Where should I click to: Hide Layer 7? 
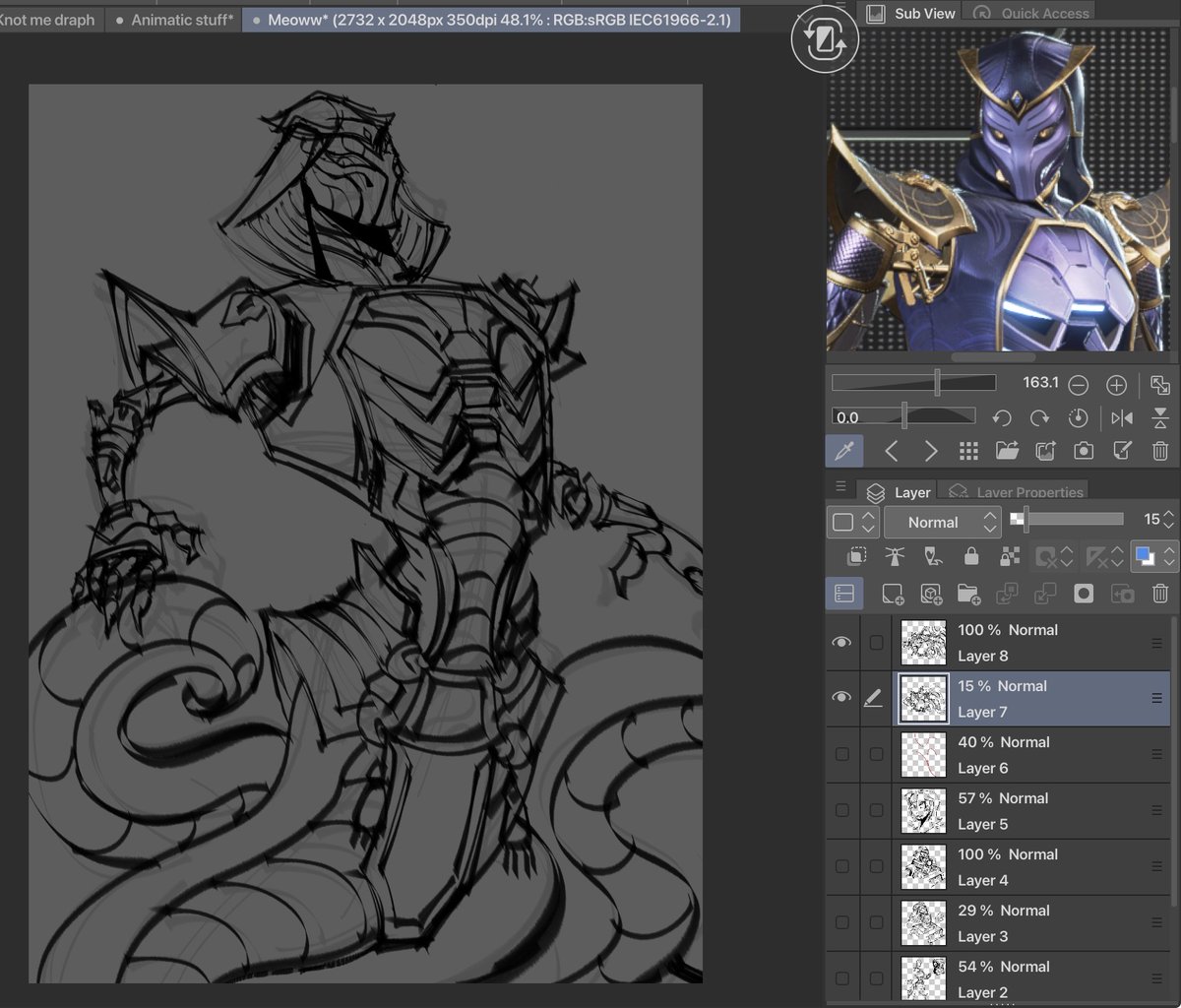pos(841,699)
